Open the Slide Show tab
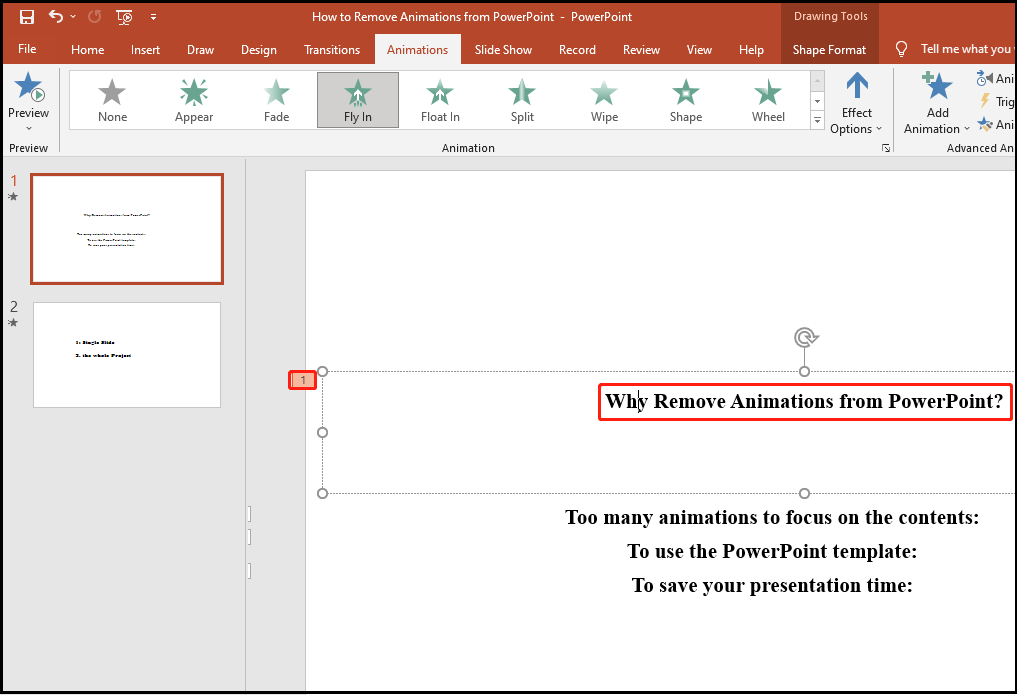The width and height of the screenshot is (1017, 695). (x=503, y=49)
